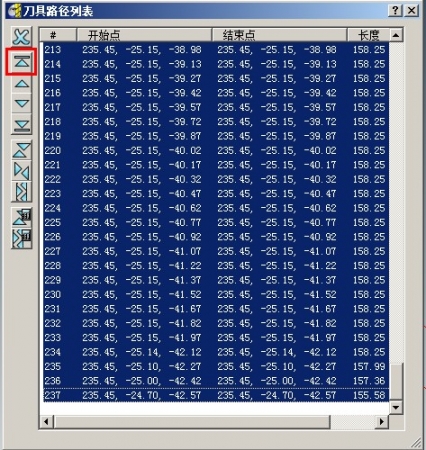Click the vertical scrollbar up arrow
This screenshot has height=450, width=426.
[x=396, y=35]
